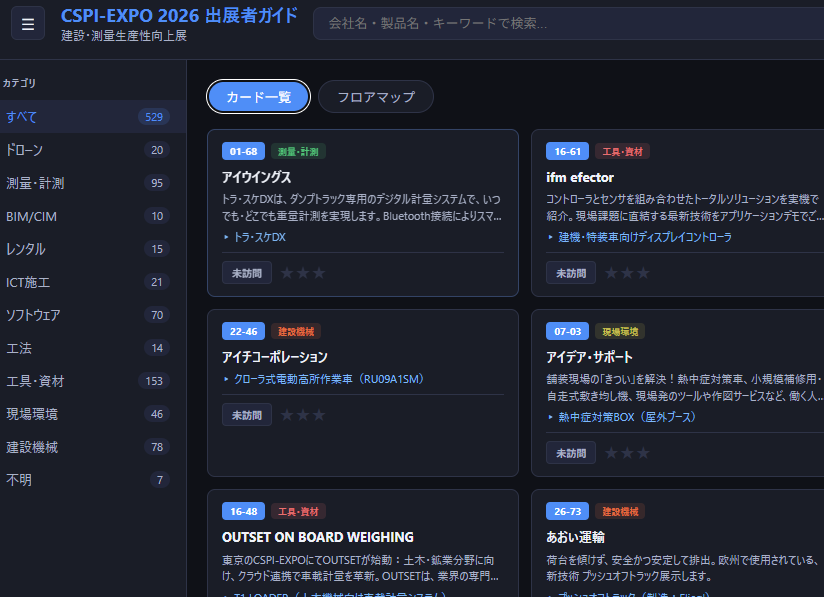Toggle 未訪問 status on アイウイングス card
This screenshot has width=824, height=597.
tap(247, 273)
